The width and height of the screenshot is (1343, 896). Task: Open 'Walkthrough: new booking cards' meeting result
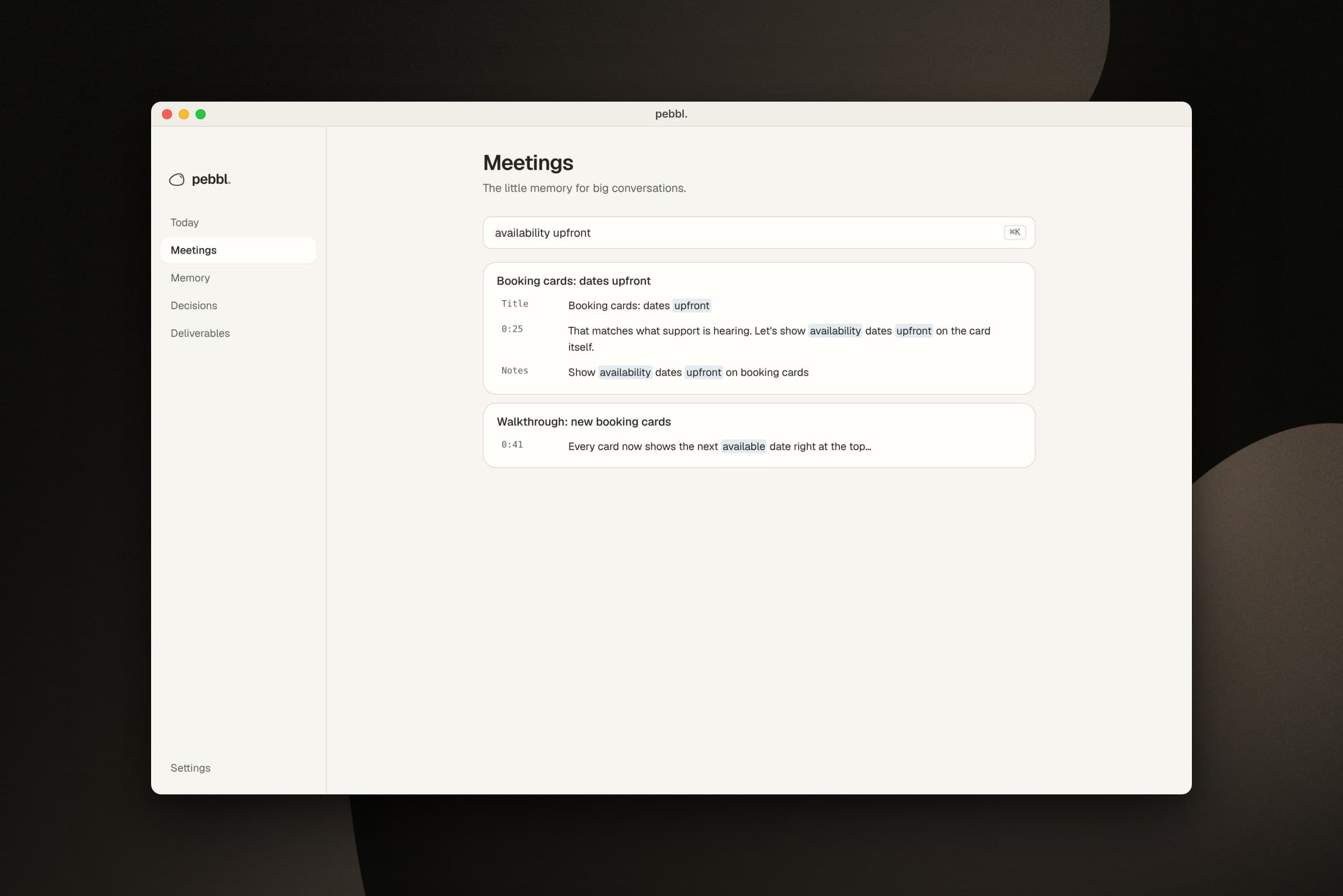click(x=583, y=422)
